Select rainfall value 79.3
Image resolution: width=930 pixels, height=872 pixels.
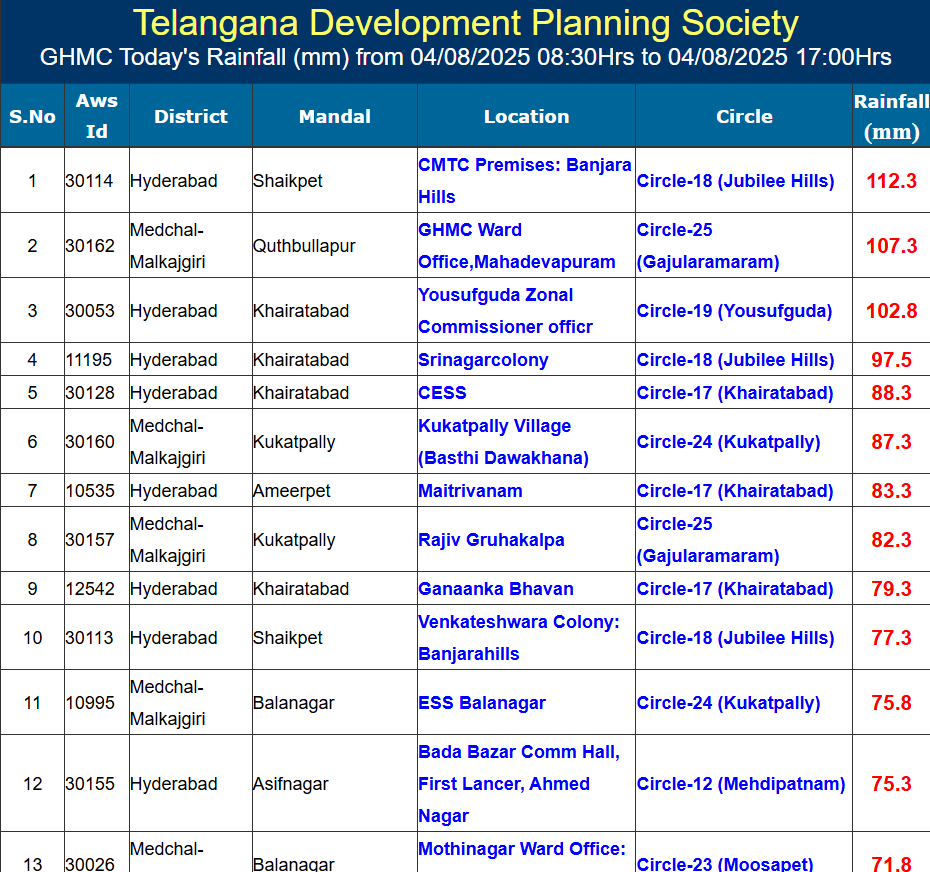point(891,588)
